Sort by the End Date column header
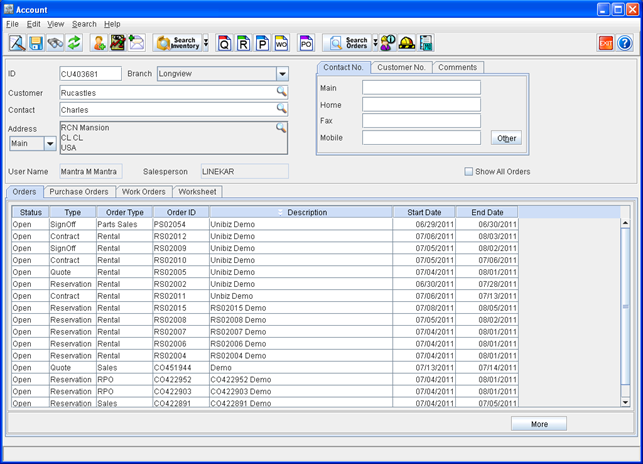 (x=487, y=212)
